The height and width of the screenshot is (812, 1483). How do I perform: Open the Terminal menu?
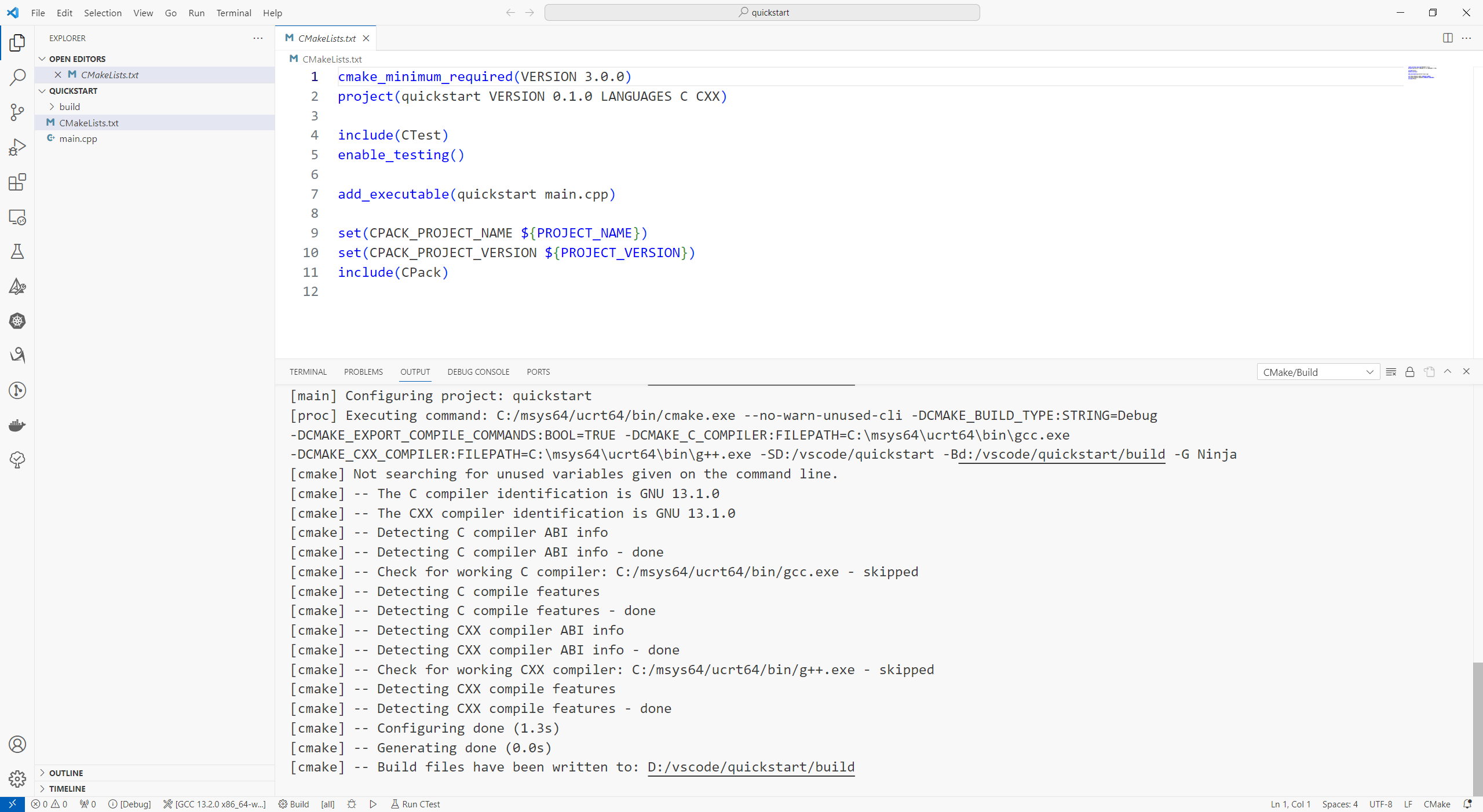point(233,13)
